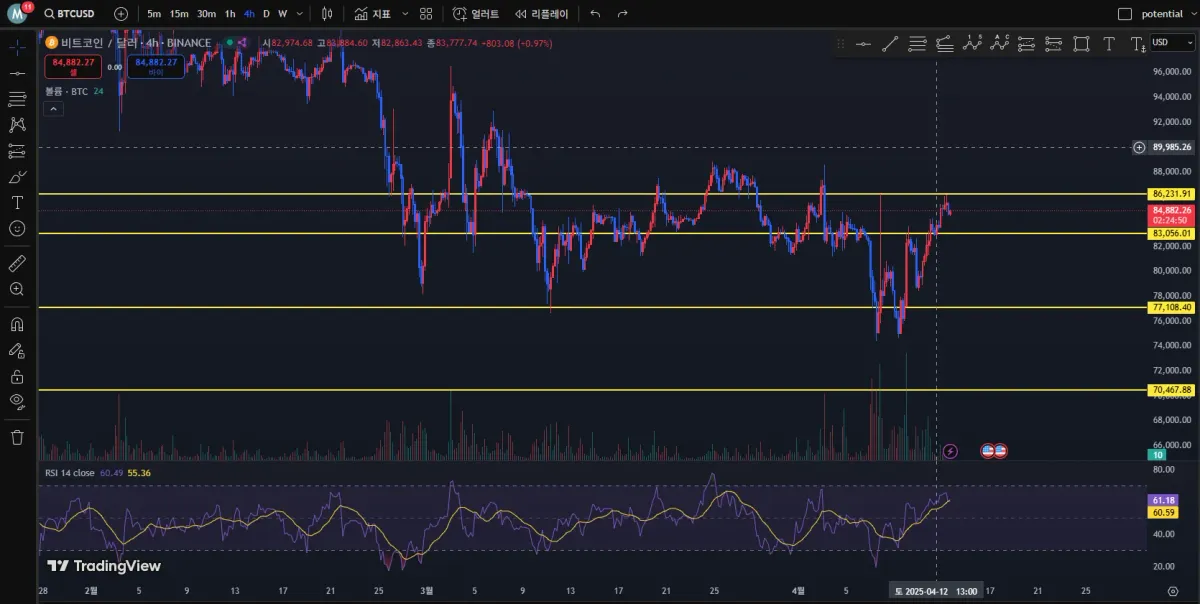1200x604 pixels.
Task: Open forecasting and position tools in left sidebar
Action: tap(16, 151)
